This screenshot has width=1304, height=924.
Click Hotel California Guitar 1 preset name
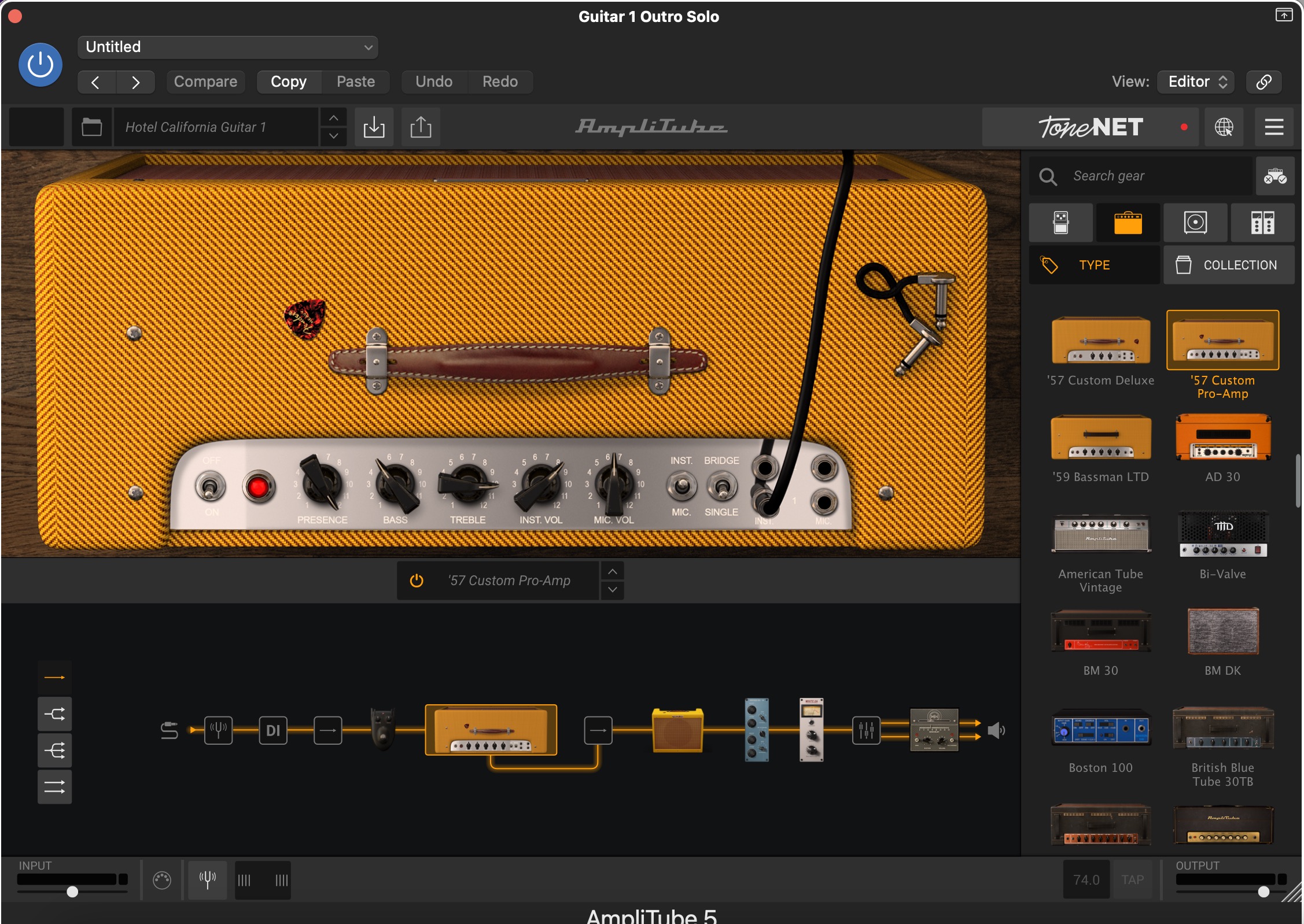click(x=215, y=127)
